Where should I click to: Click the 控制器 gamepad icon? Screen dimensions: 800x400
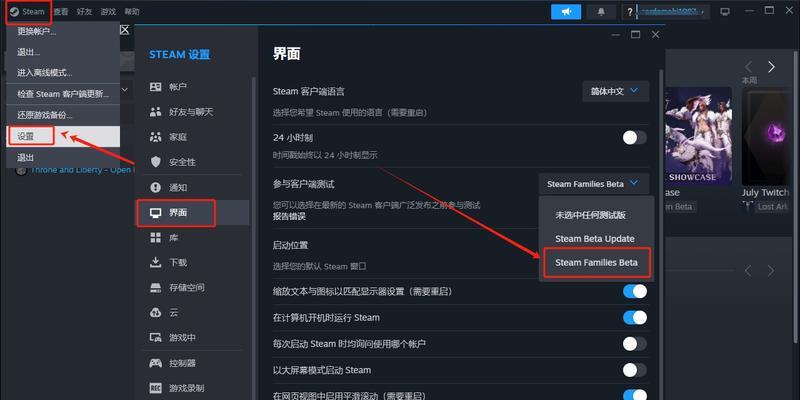coord(155,363)
